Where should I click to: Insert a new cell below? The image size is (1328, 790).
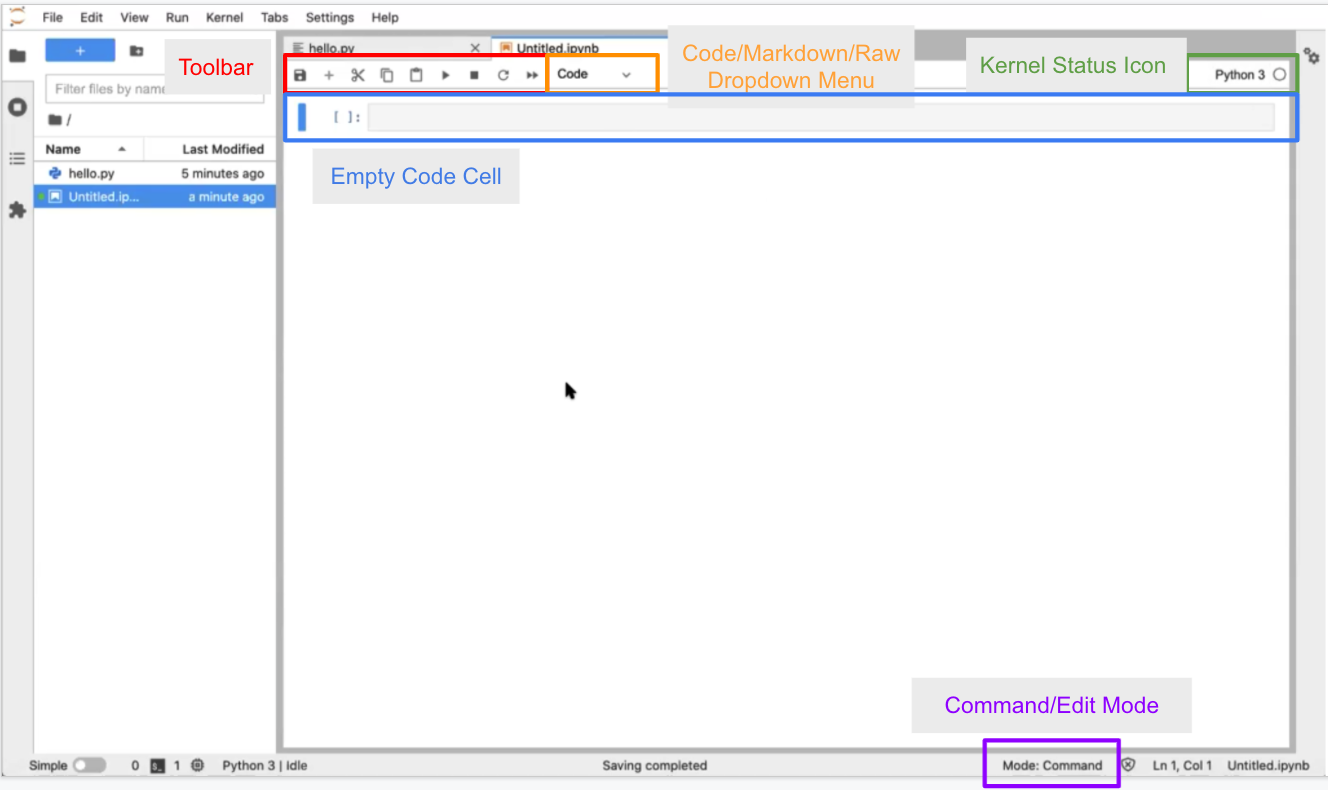tap(329, 74)
